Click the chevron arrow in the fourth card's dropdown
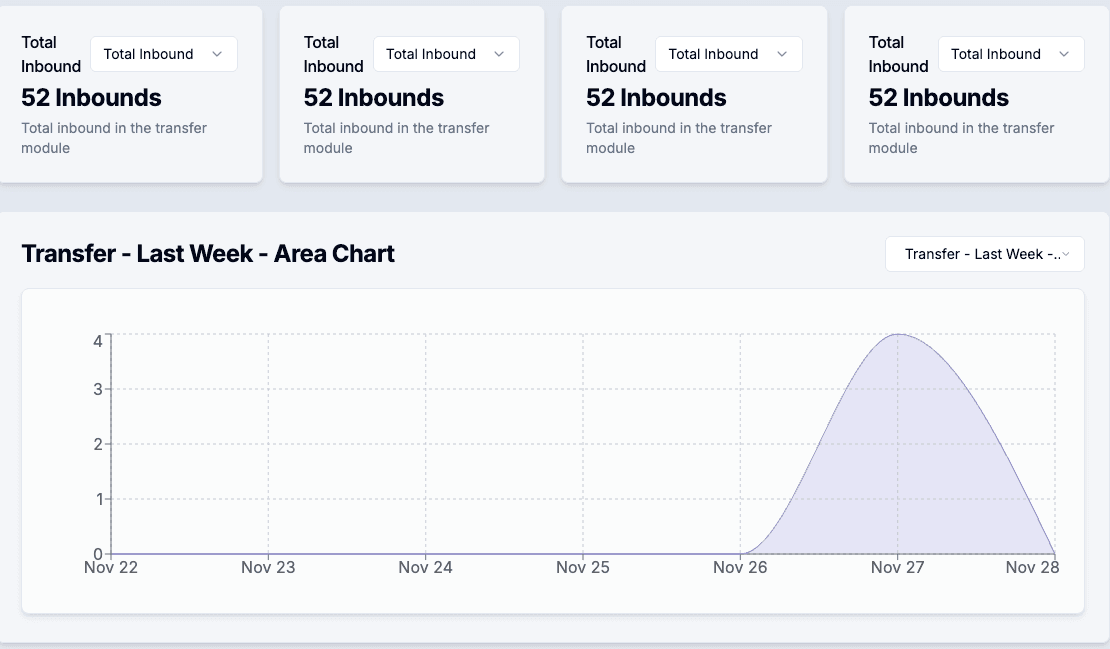Screen dimensions: 1110x649 (x=1064, y=54)
